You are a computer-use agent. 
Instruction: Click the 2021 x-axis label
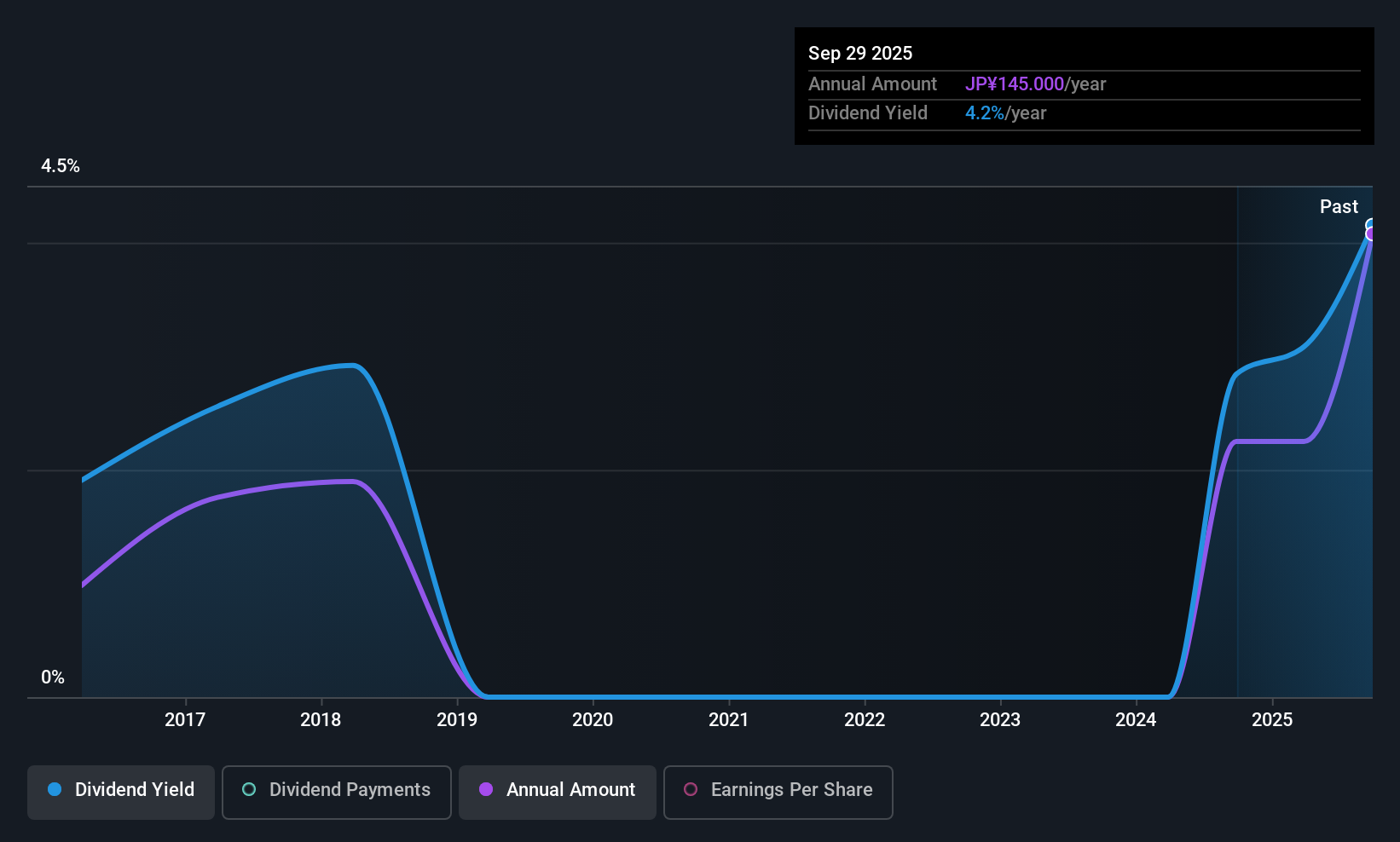point(728,720)
